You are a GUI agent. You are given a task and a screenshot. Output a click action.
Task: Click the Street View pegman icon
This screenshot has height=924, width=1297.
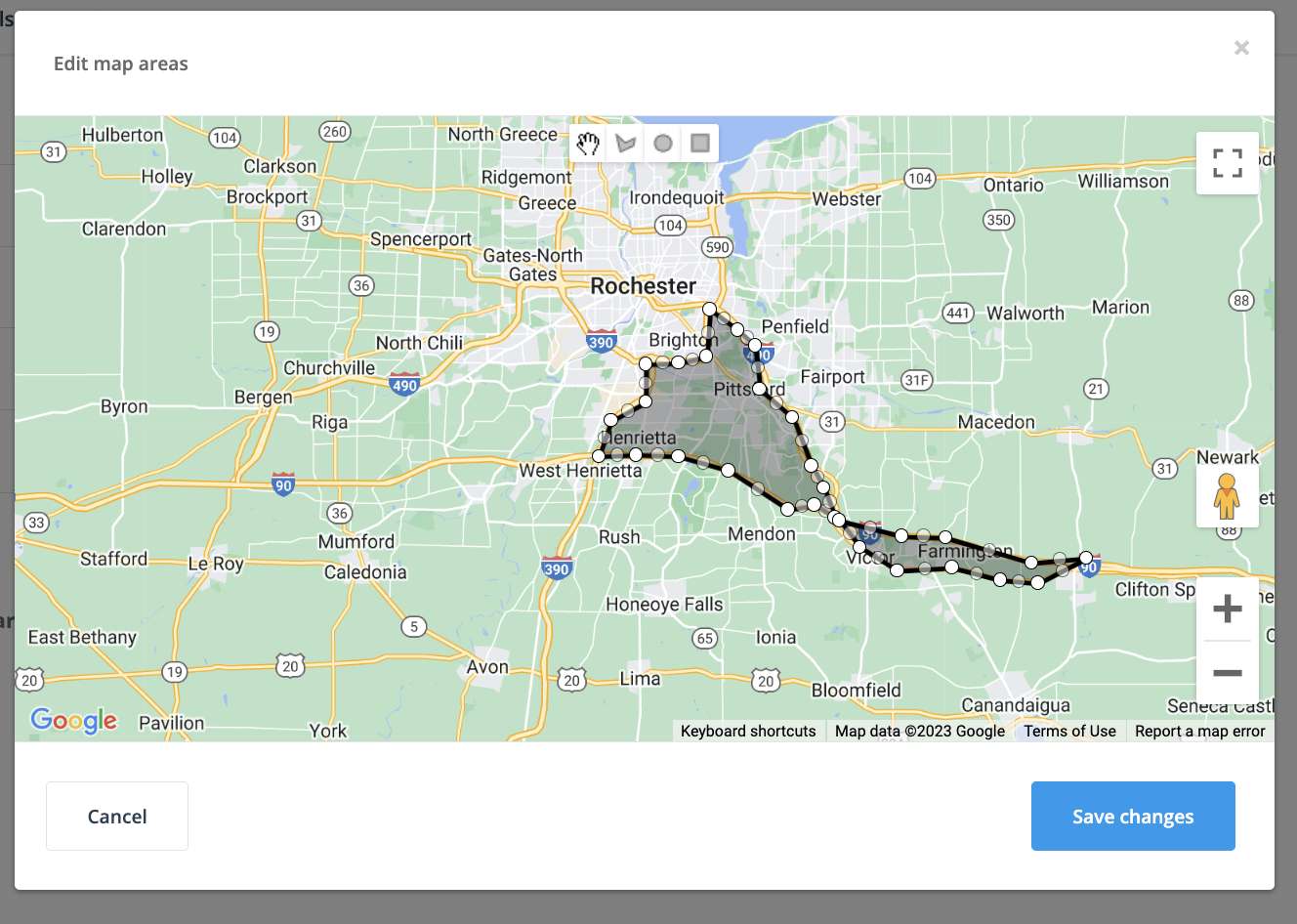coord(1227,496)
